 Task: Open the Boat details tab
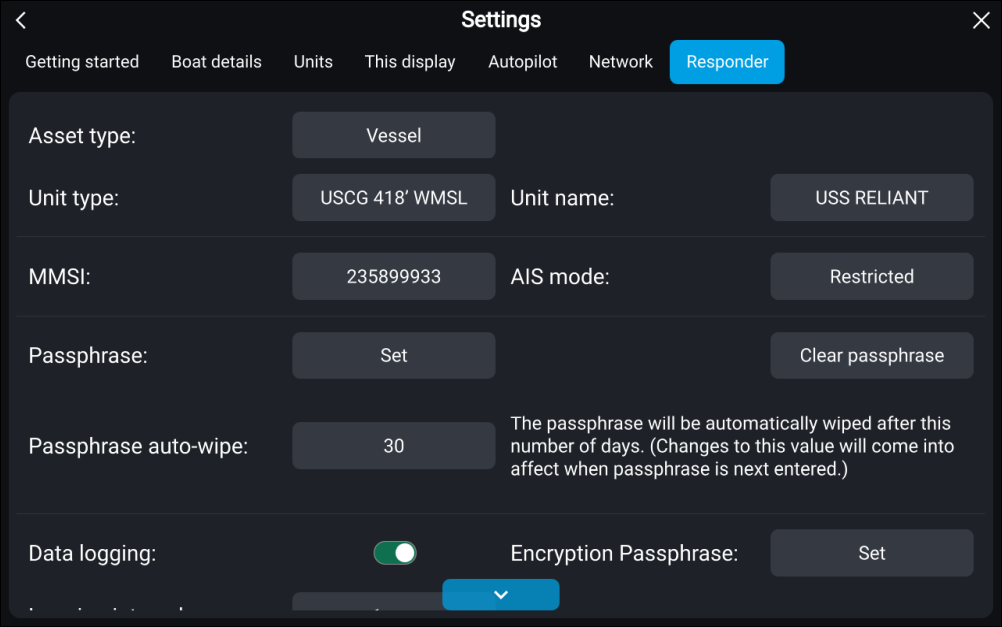pos(216,62)
